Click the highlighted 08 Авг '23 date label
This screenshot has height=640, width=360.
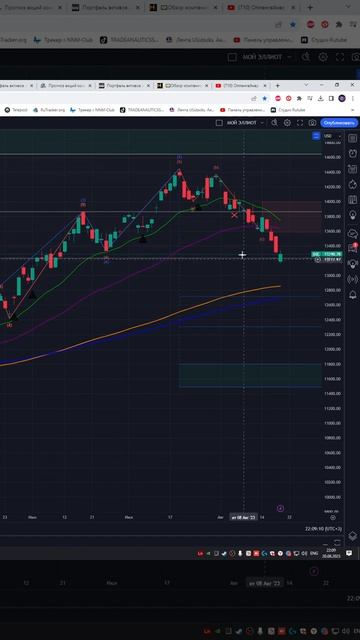(243, 517)
